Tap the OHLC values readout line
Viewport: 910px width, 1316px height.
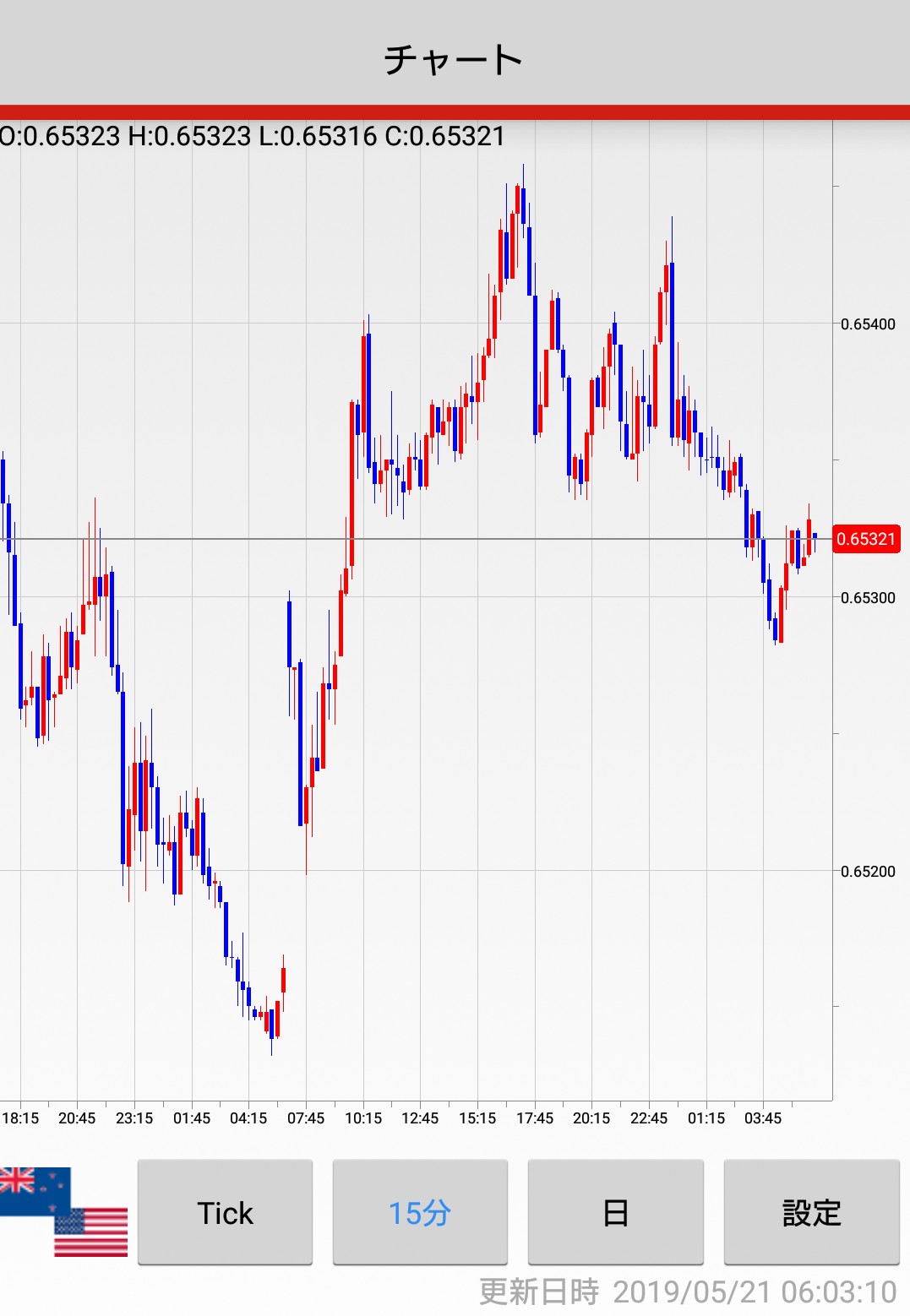(x=253, y=136)
